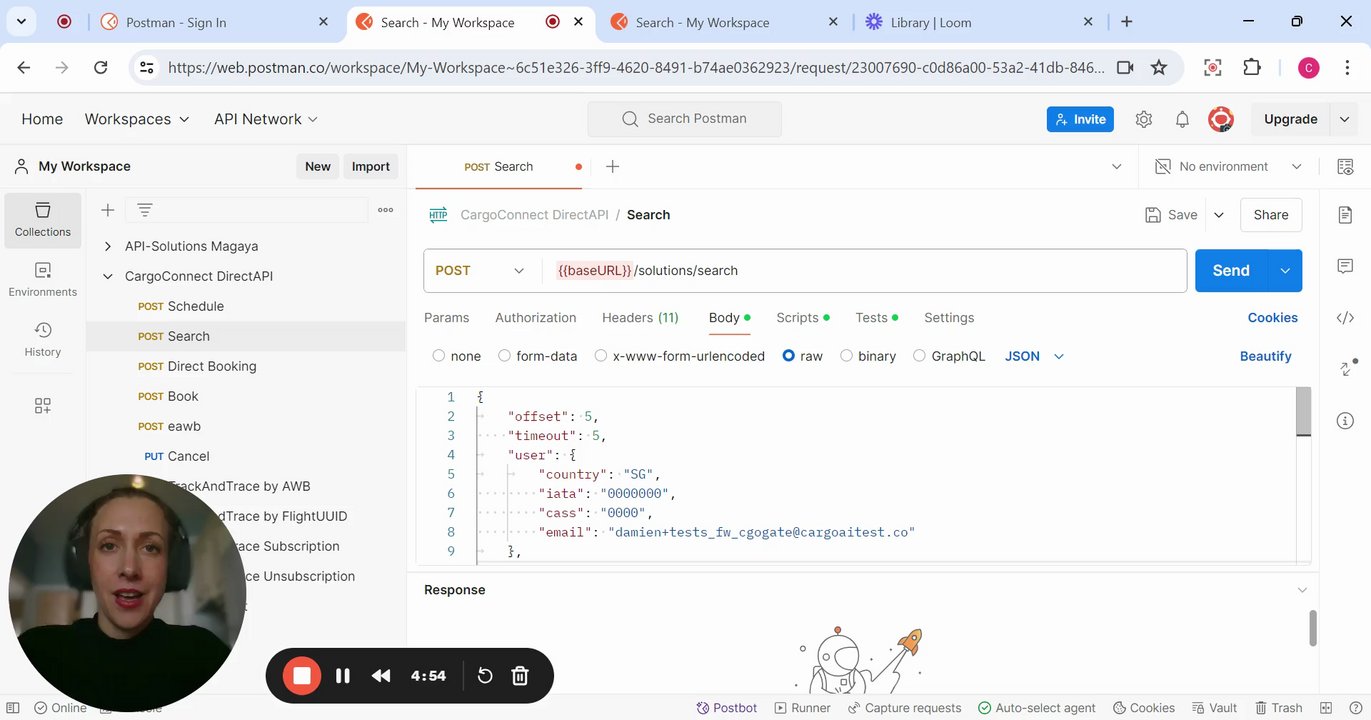
Task: Select the none body type
Action: tap(439, 356)
